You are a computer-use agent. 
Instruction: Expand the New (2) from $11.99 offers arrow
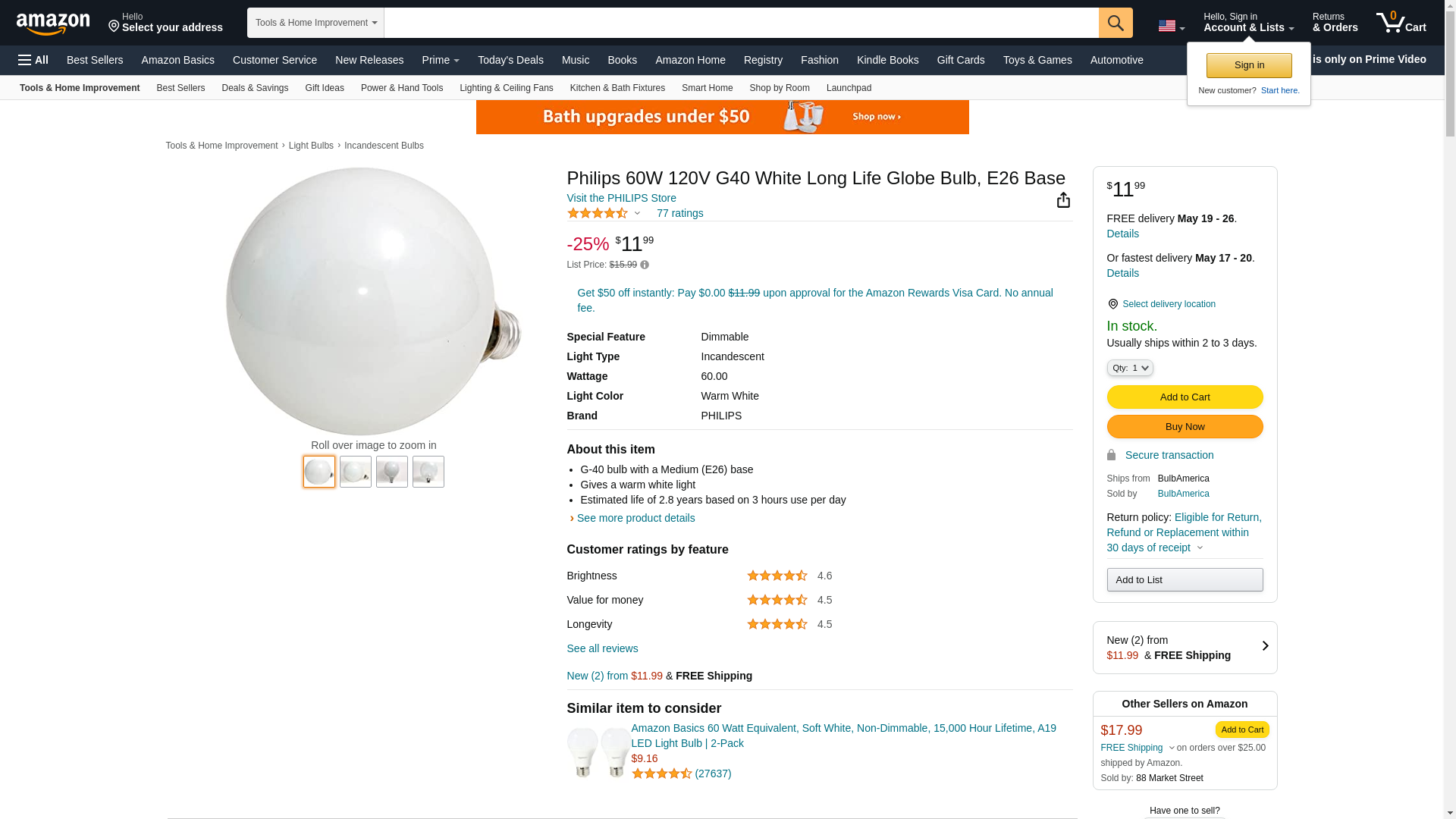pos(1265,646)
